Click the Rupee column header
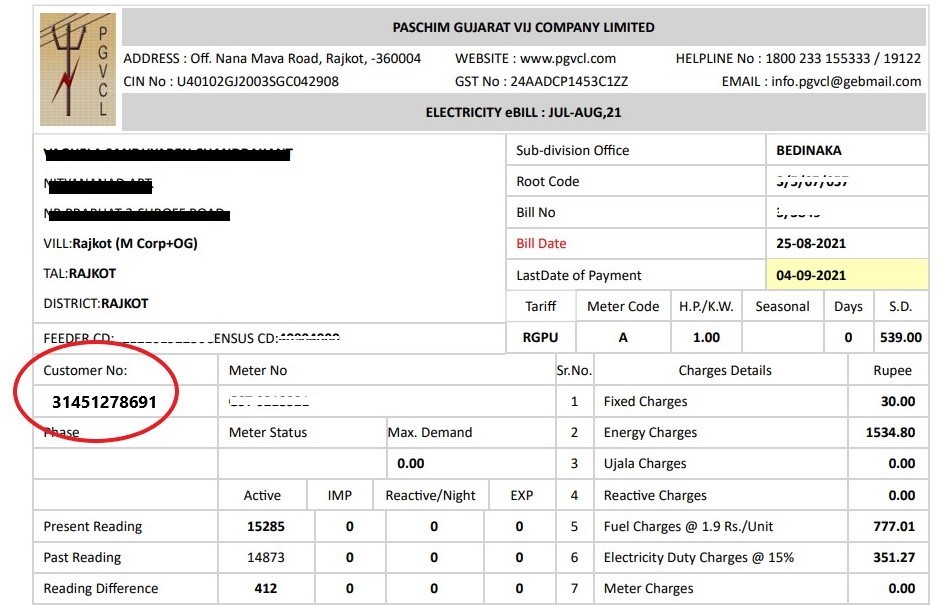 click(892, 371)
